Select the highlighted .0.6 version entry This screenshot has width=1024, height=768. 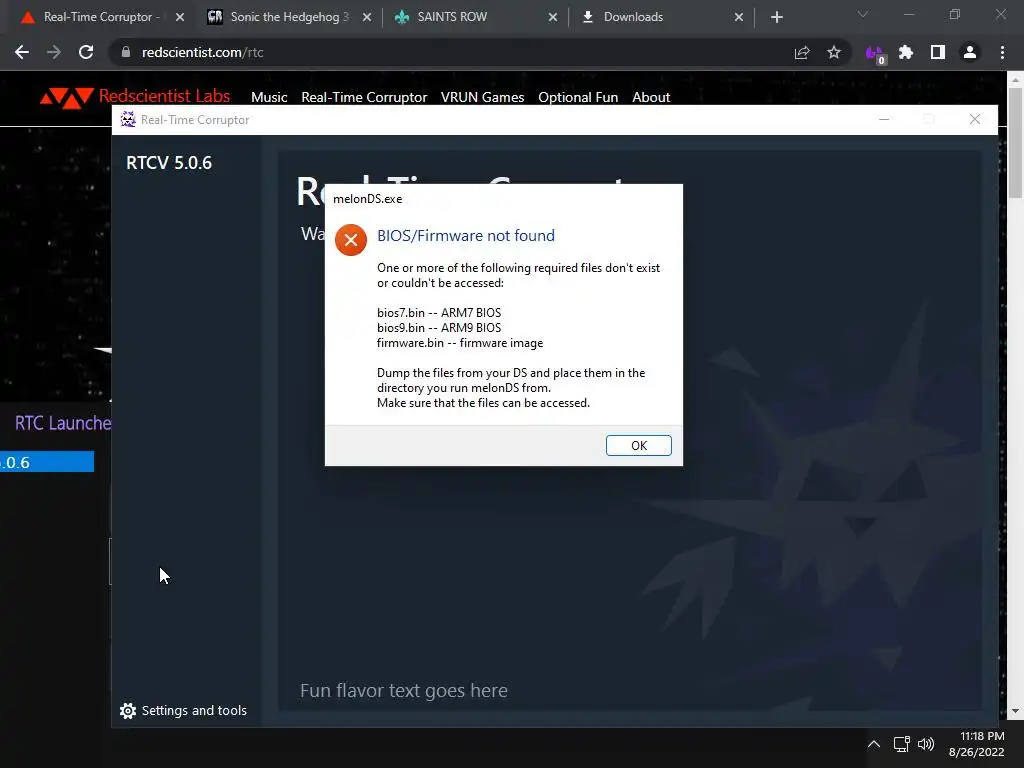(x=47, y=462)
